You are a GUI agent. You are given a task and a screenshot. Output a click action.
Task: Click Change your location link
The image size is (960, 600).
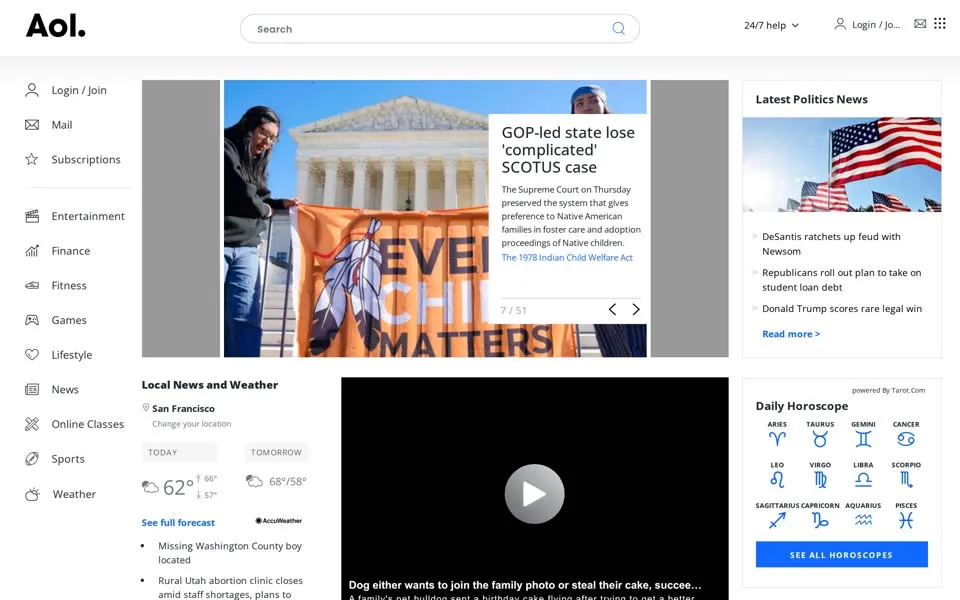[192, 424]
